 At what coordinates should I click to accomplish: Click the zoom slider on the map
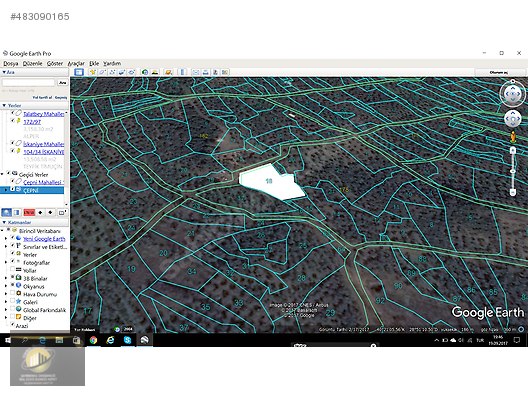coord(513,171)
